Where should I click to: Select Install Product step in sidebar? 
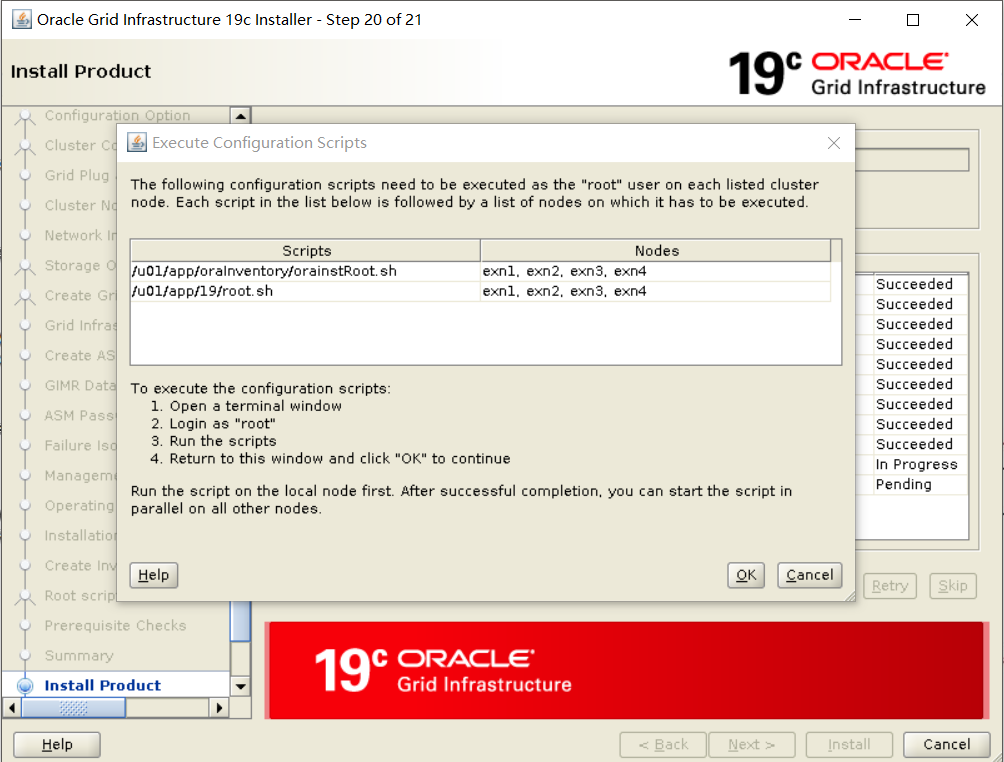(x=102, y=685)
